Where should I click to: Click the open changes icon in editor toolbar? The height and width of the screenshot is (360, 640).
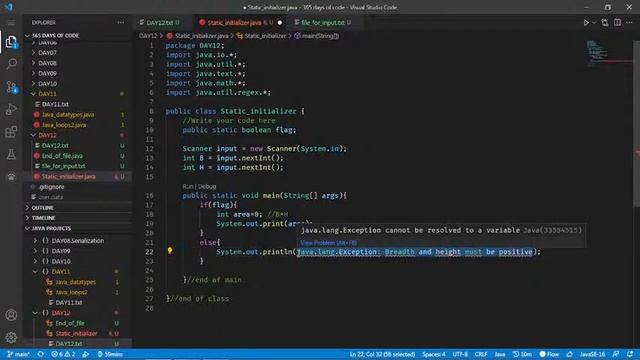[x=604, y=22]
